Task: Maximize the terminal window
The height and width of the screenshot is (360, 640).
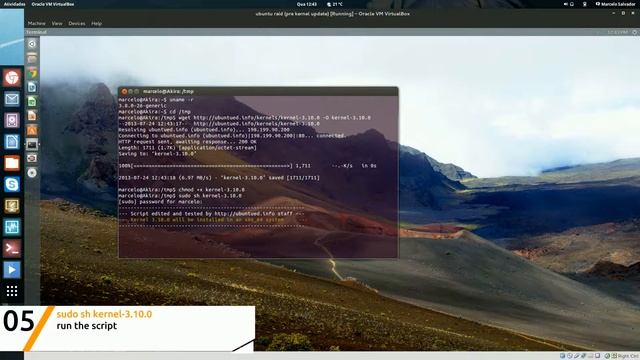Action: click(x=137, y=91)
